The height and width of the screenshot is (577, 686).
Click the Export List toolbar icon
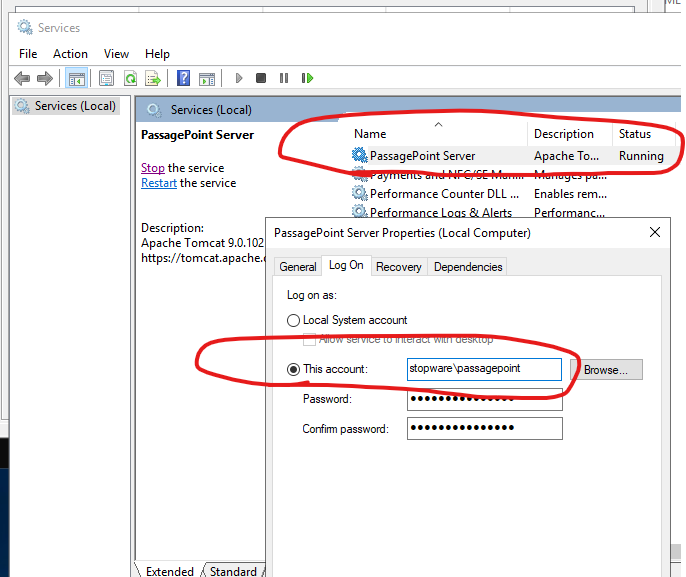point(153,78)
